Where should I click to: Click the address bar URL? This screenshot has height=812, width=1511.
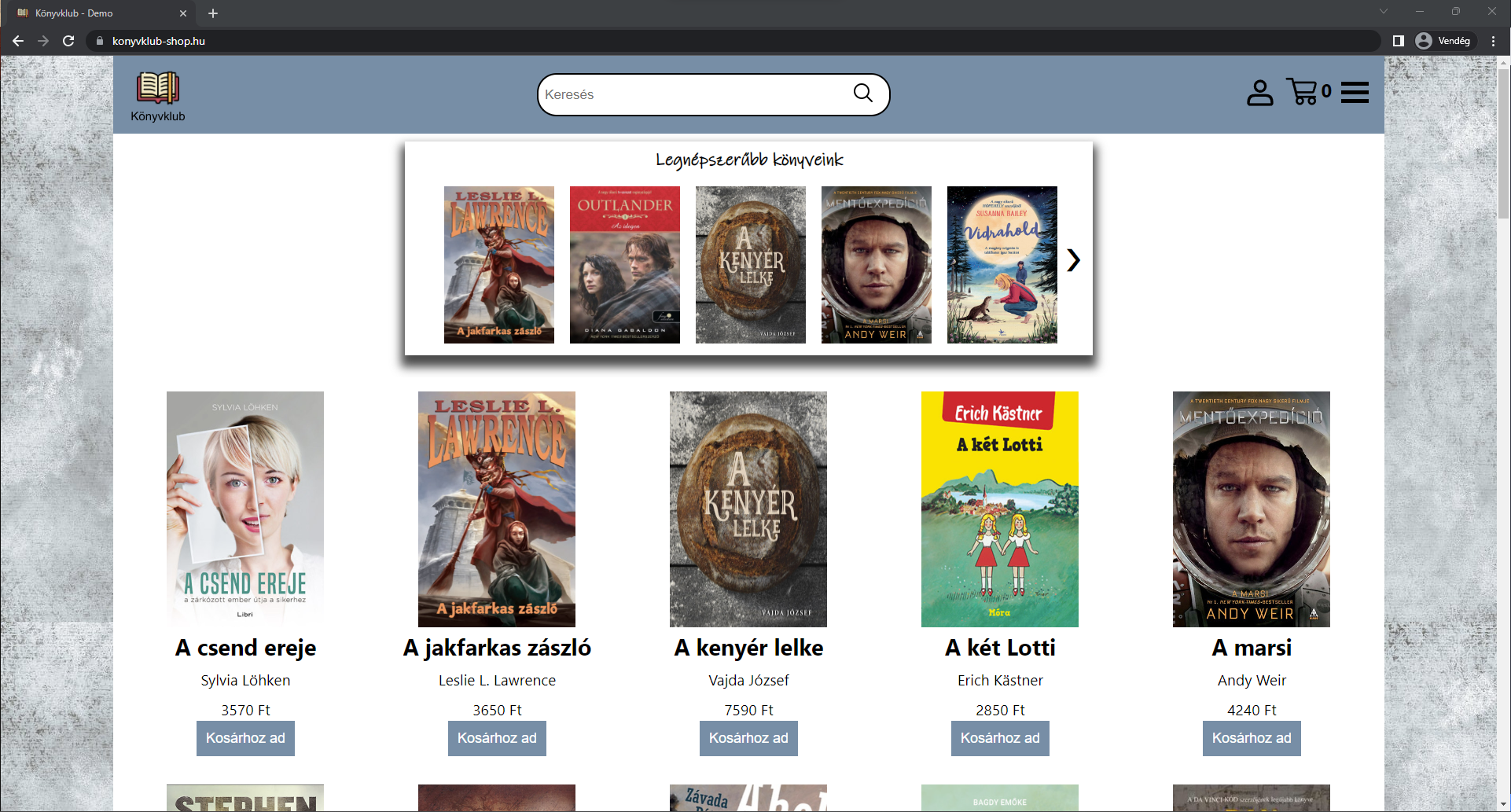[x=159, y=41]
